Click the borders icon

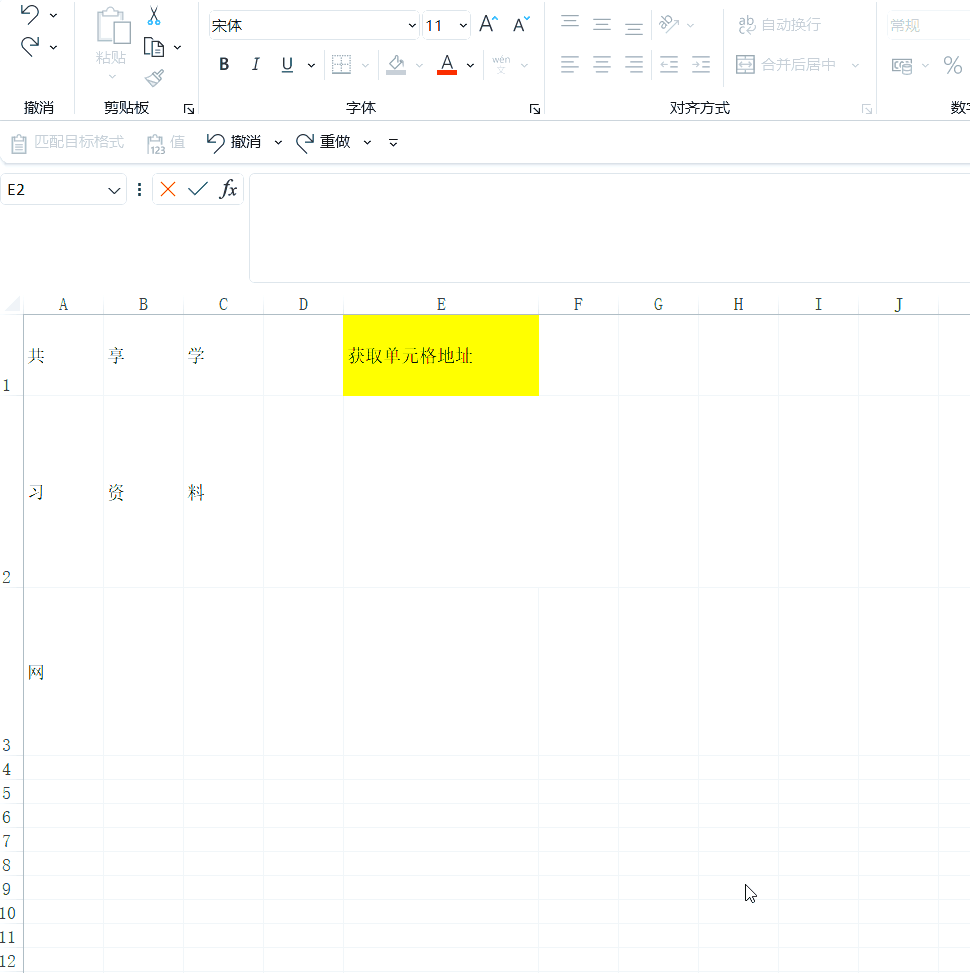tap(341, 65)
